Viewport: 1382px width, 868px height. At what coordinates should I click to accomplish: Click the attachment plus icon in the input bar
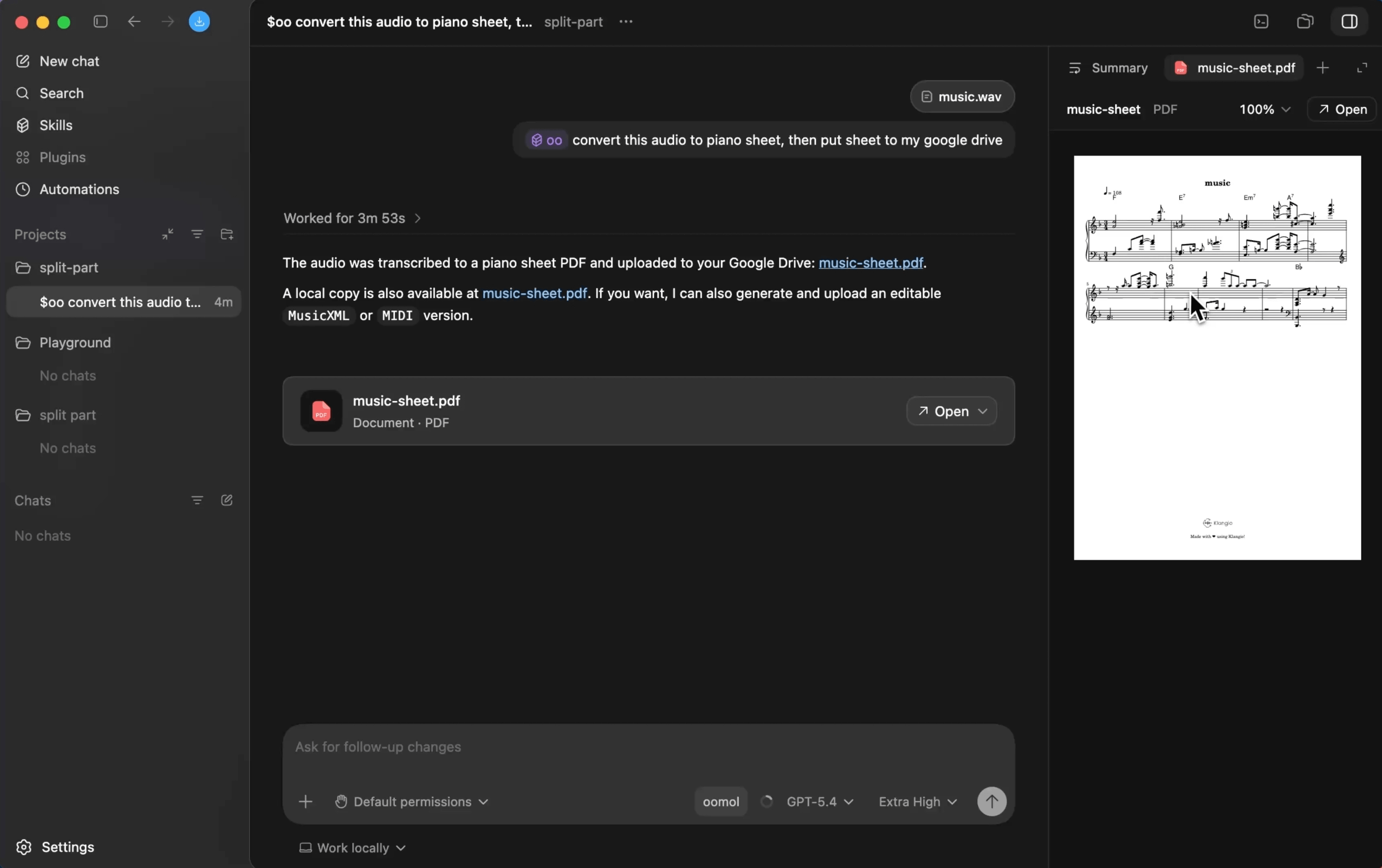[305, 801]
